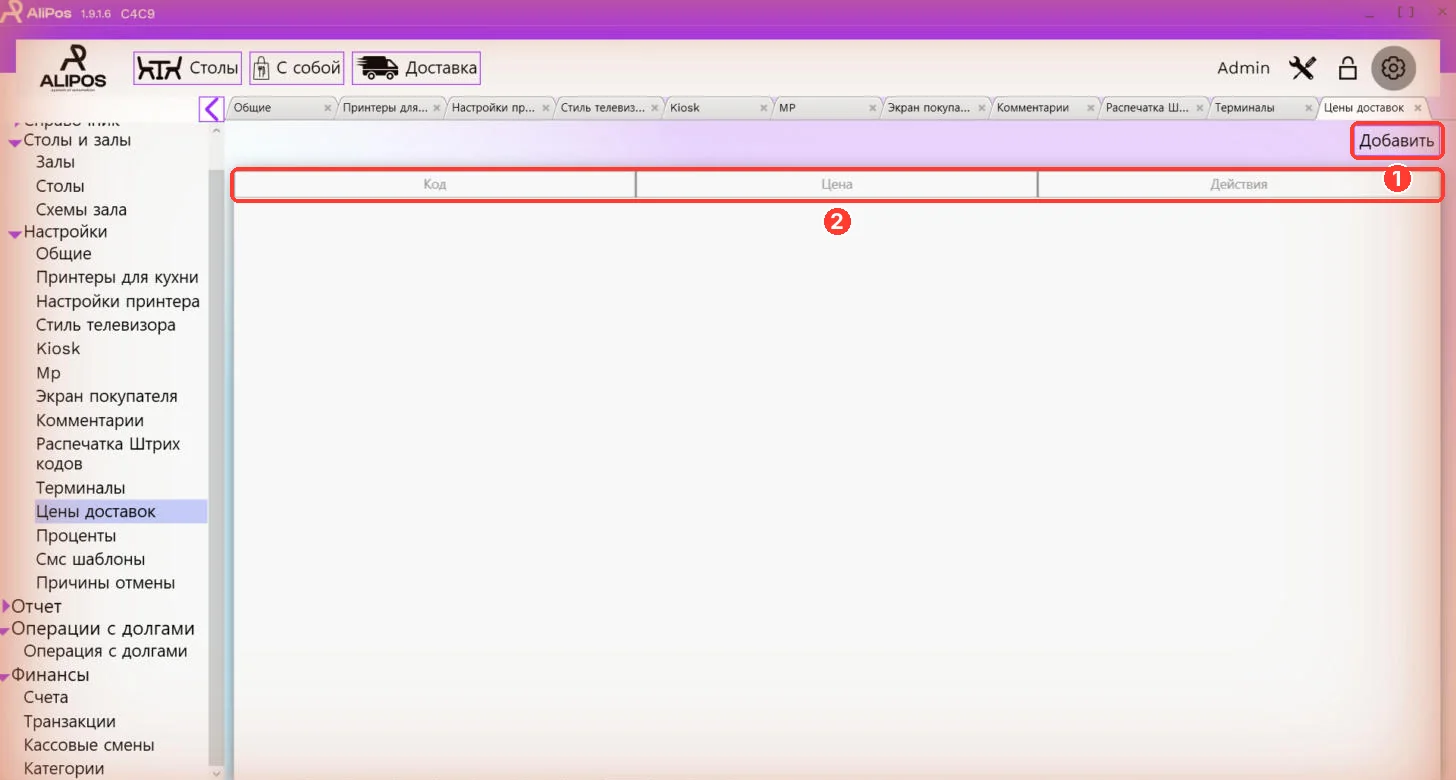Viewport: 1456px width, 780px height.
Task: Open the gear settings icon
Action: (1394, 68)
